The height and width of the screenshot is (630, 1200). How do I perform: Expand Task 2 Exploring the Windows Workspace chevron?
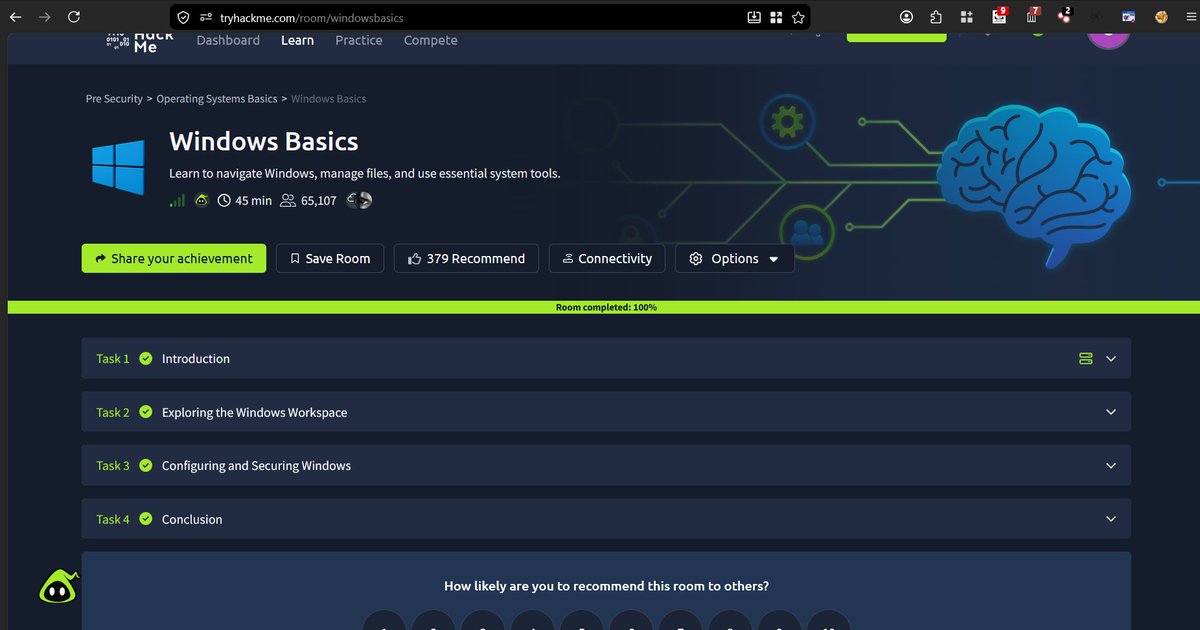(x=1111, y=412)
